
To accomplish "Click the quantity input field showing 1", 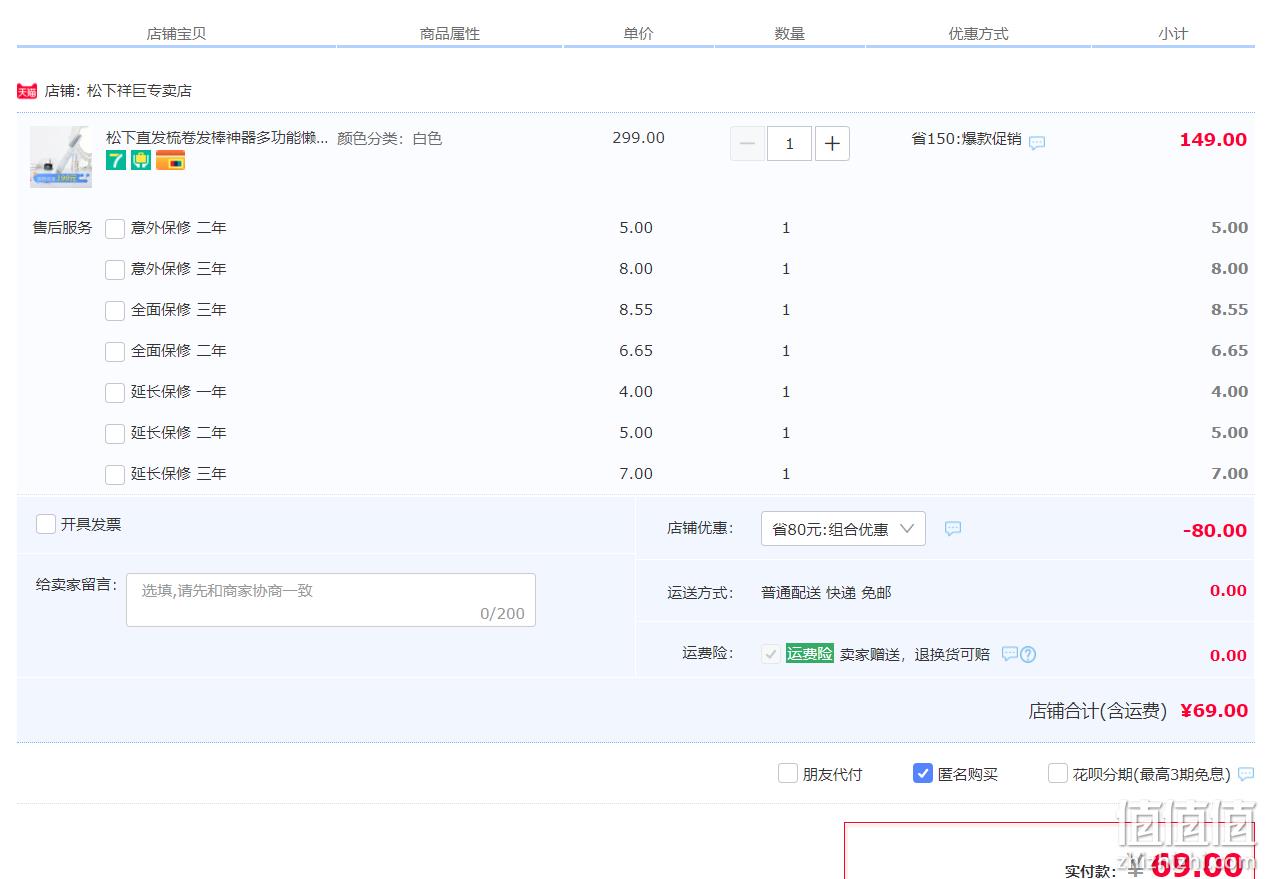I will click(x=789, y=144).
